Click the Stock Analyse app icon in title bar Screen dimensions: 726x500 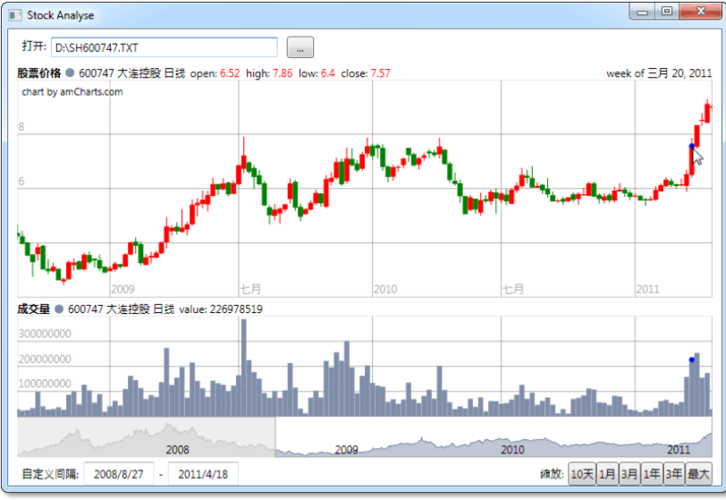coord(15,15)
